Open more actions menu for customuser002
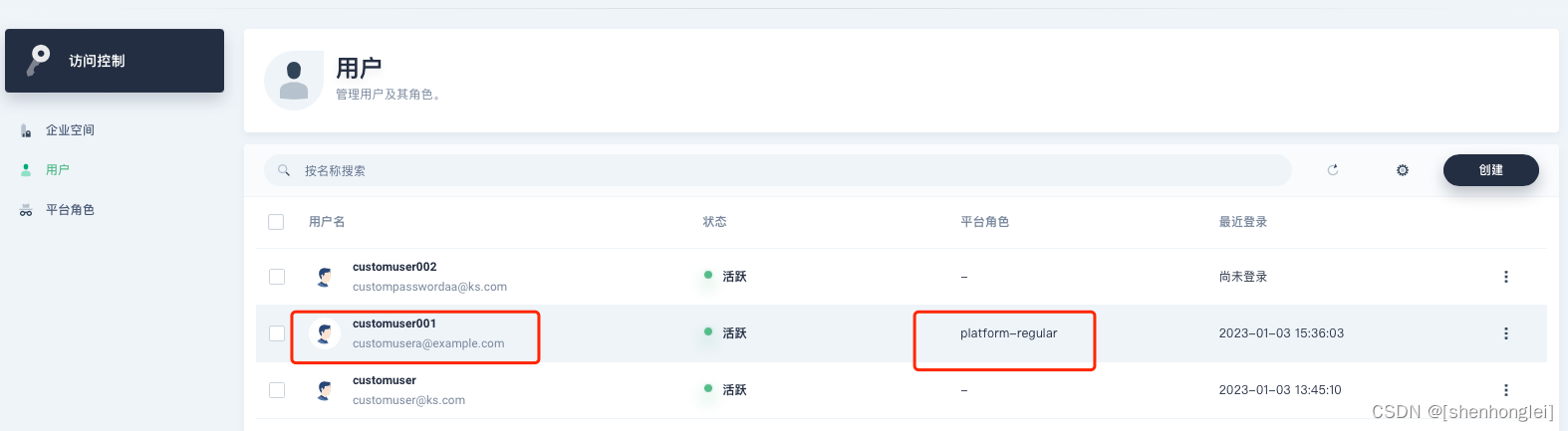 click(1505, 277)
